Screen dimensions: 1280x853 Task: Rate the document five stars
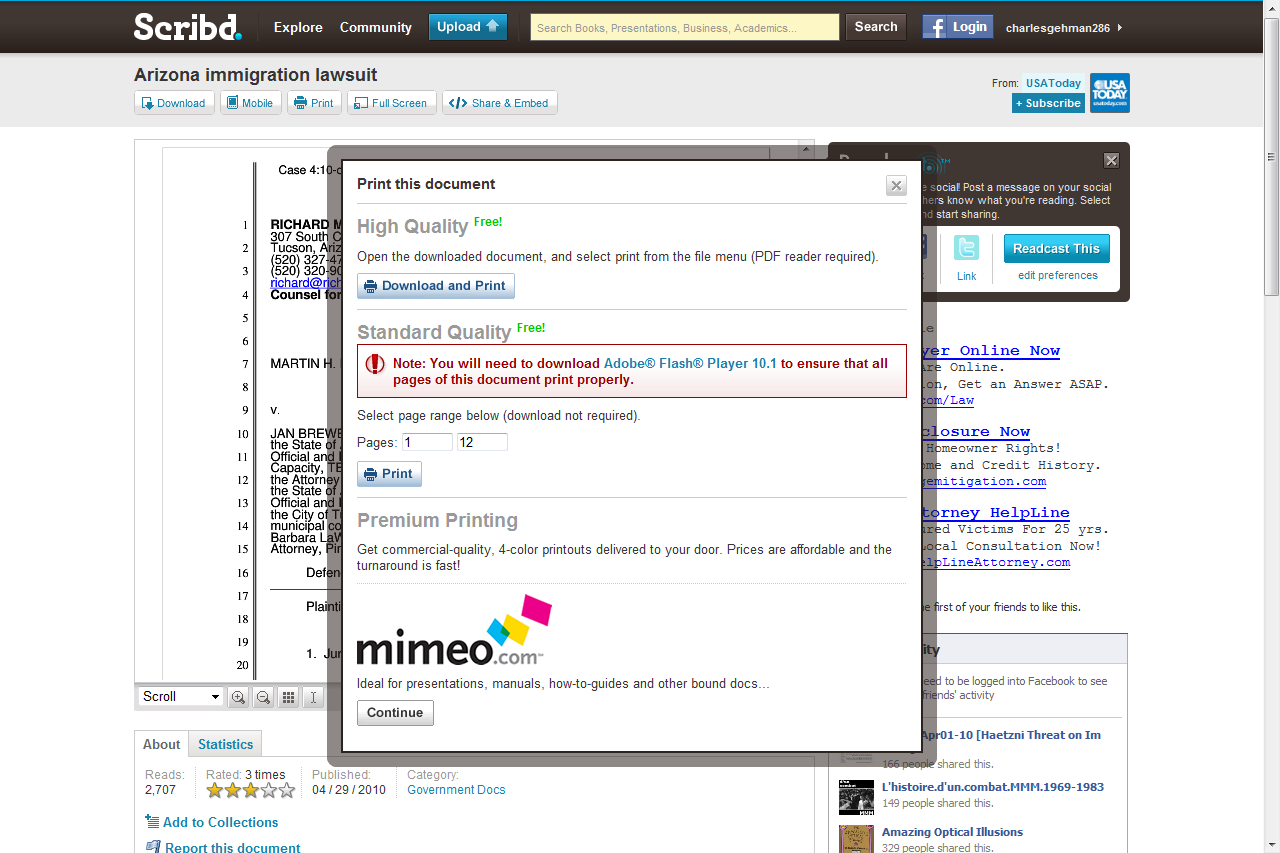tap(287, 791)
